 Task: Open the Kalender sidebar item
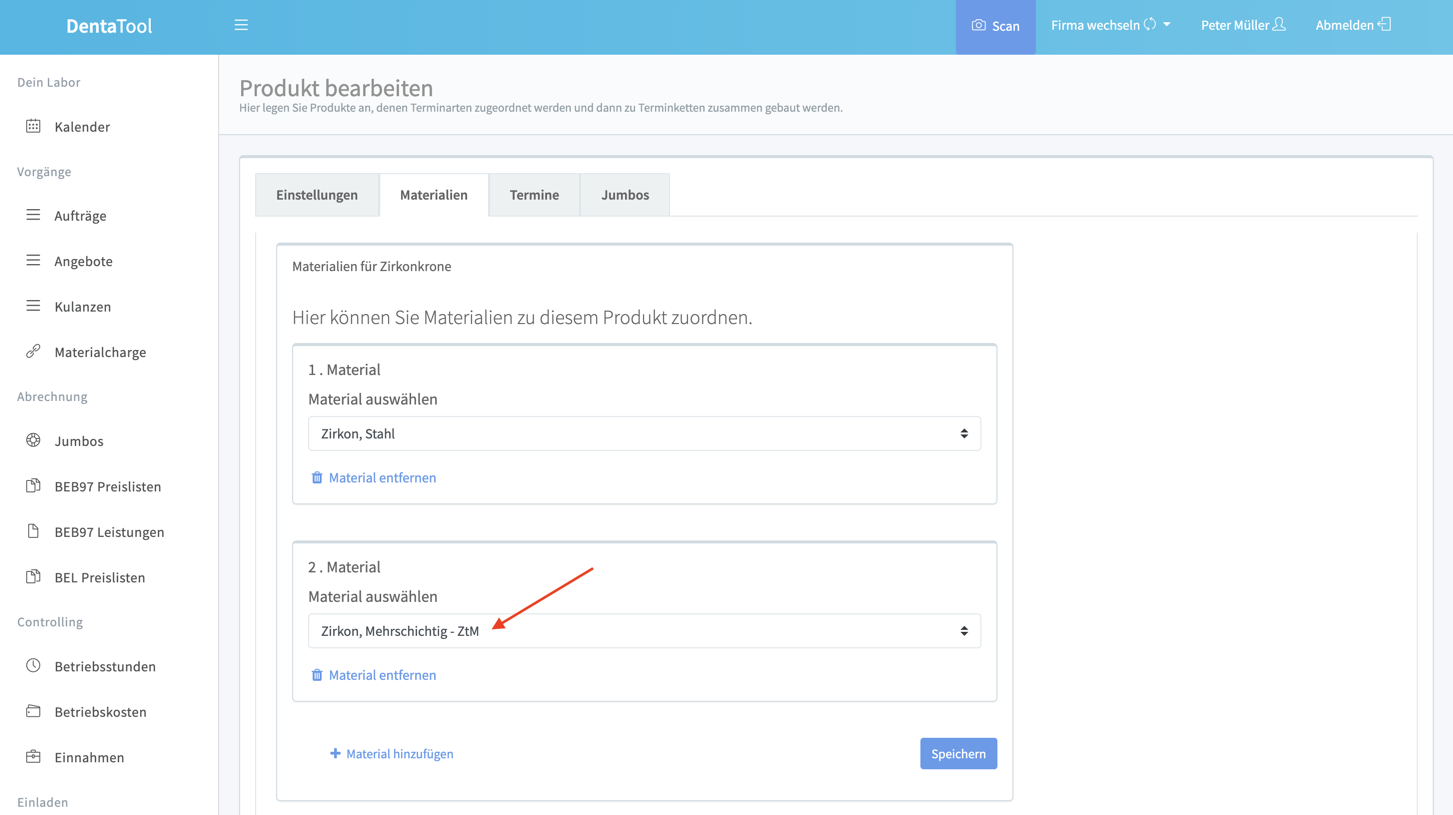pyautogui.click(x=82, y=127)
